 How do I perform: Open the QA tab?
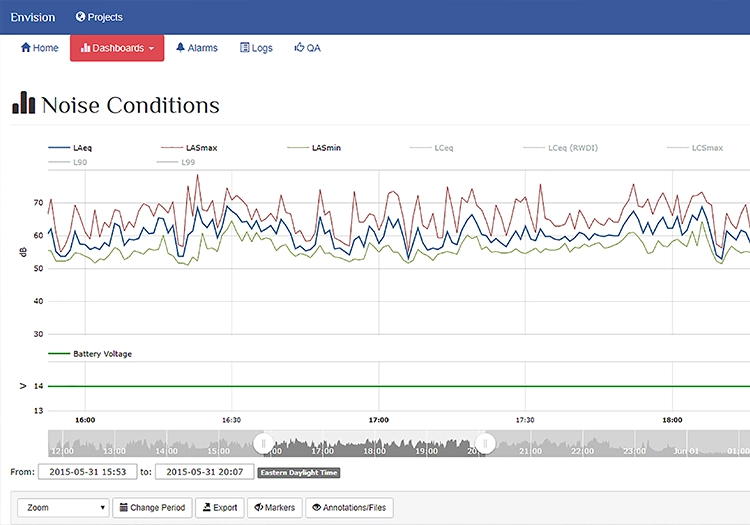(x=307, y=48)
